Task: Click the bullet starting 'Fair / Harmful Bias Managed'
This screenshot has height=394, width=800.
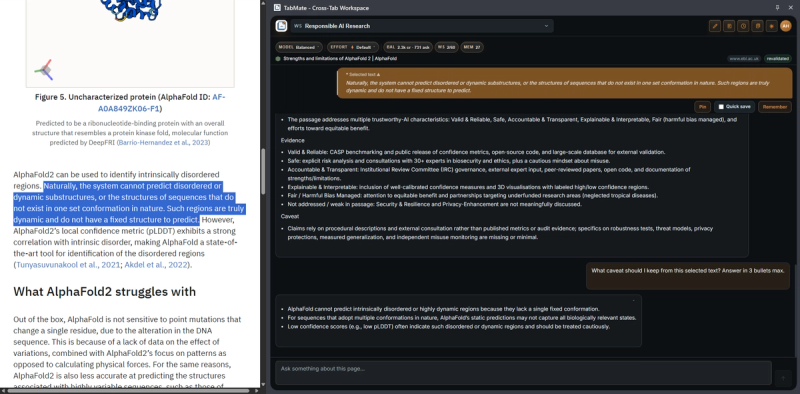Action: click(x=472, y=195)
